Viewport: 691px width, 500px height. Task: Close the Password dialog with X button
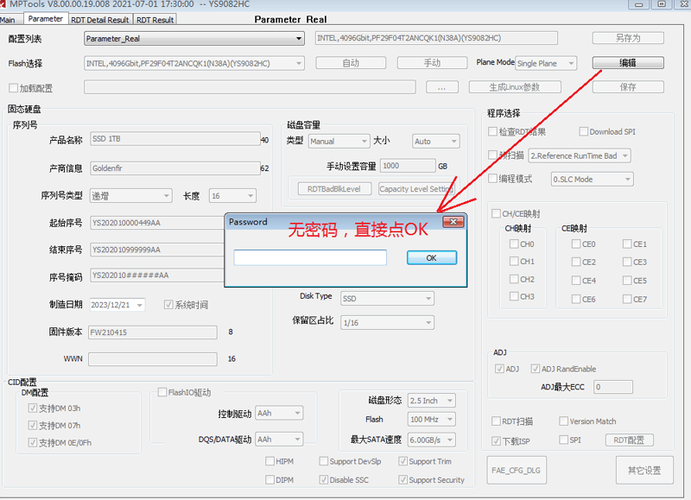tap(453, 222)
